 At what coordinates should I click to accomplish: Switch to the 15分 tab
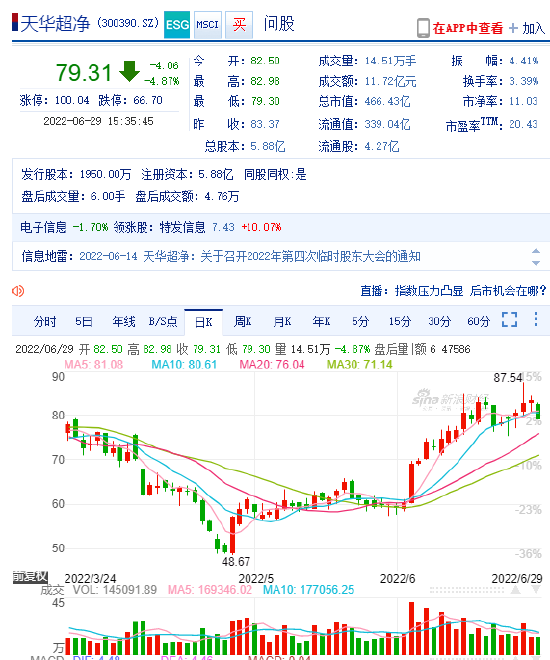click(399, 322)
